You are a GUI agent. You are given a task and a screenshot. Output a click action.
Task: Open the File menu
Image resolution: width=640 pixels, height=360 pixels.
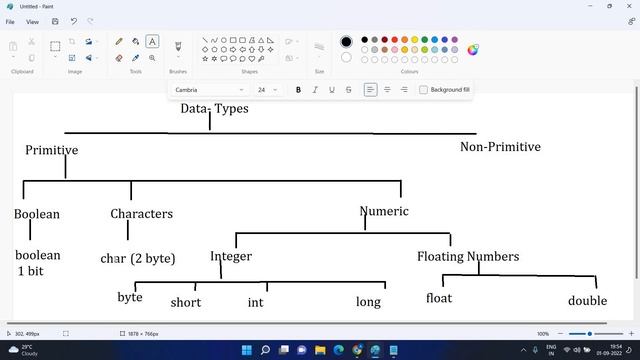click(10, 22)
